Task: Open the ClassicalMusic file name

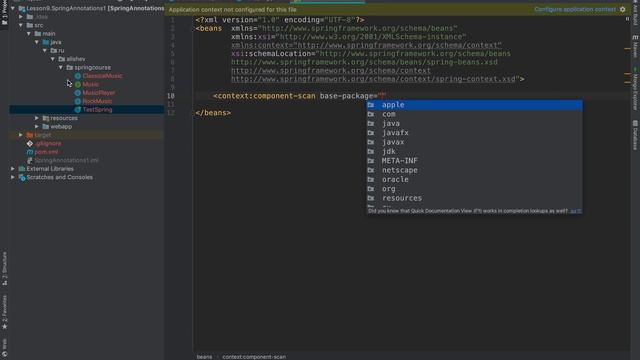Action: [x=102, y=76]
